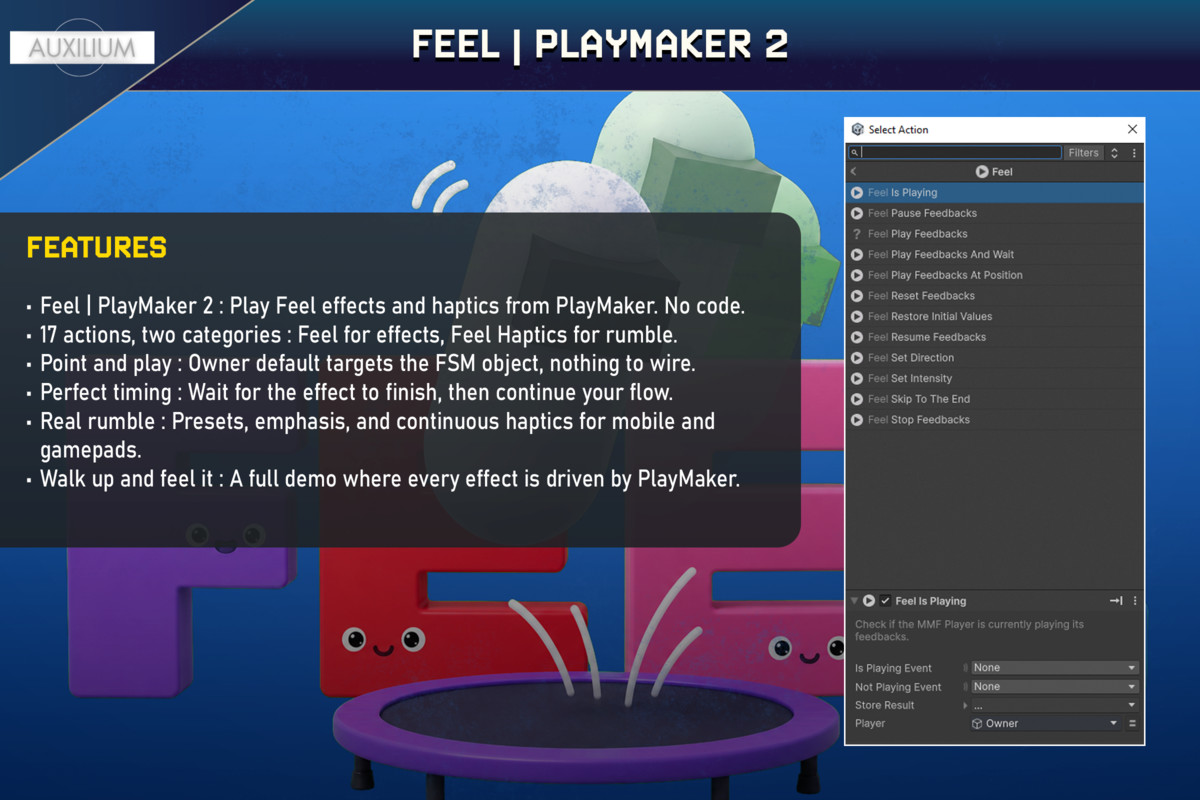This screenshot has height=800, width=1200.
Task: Open the Player Owner dropdown
Action: pyautogui.click(x=1045, y=724)
